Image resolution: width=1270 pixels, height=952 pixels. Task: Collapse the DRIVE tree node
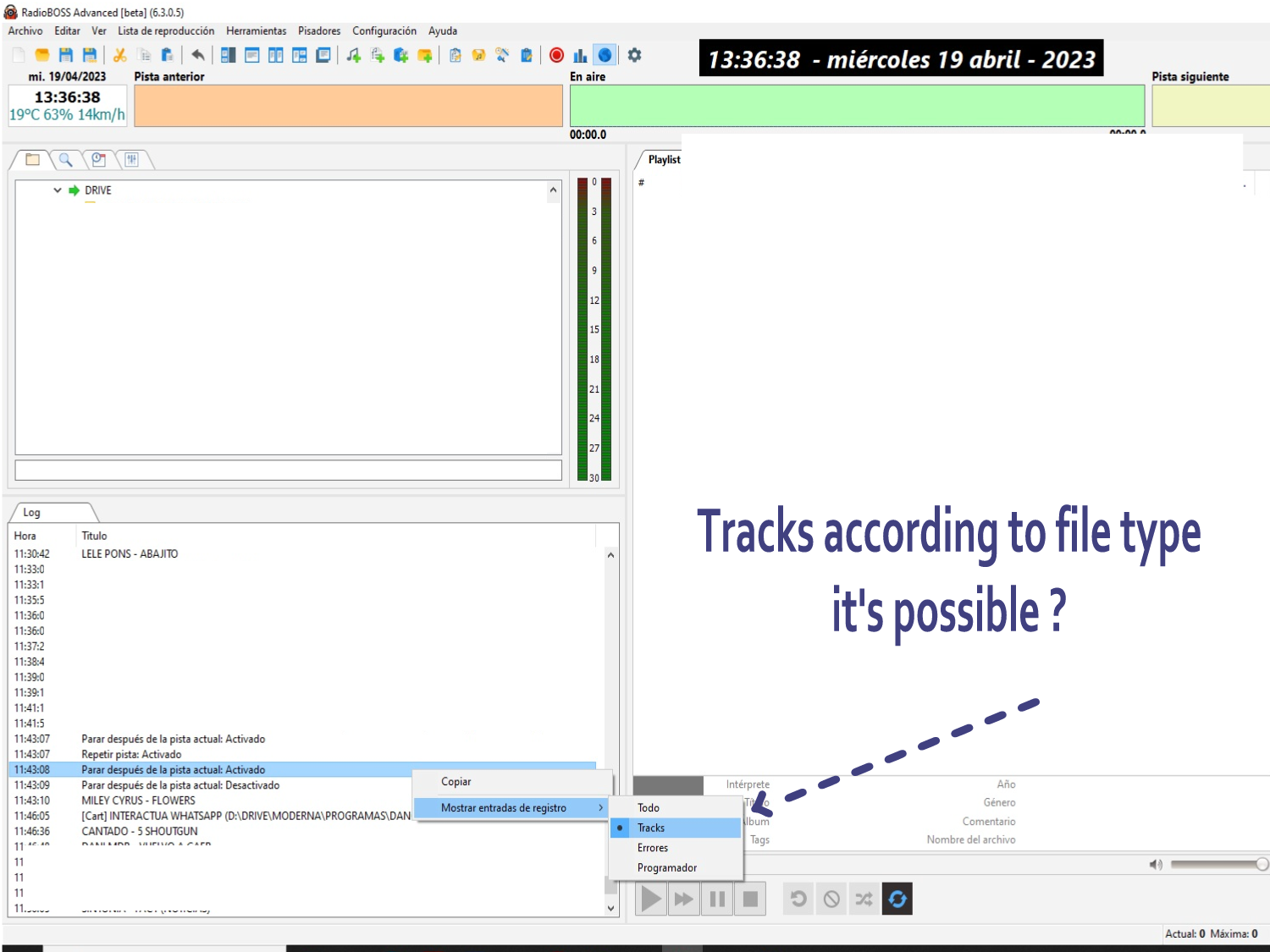pos(58,190)
